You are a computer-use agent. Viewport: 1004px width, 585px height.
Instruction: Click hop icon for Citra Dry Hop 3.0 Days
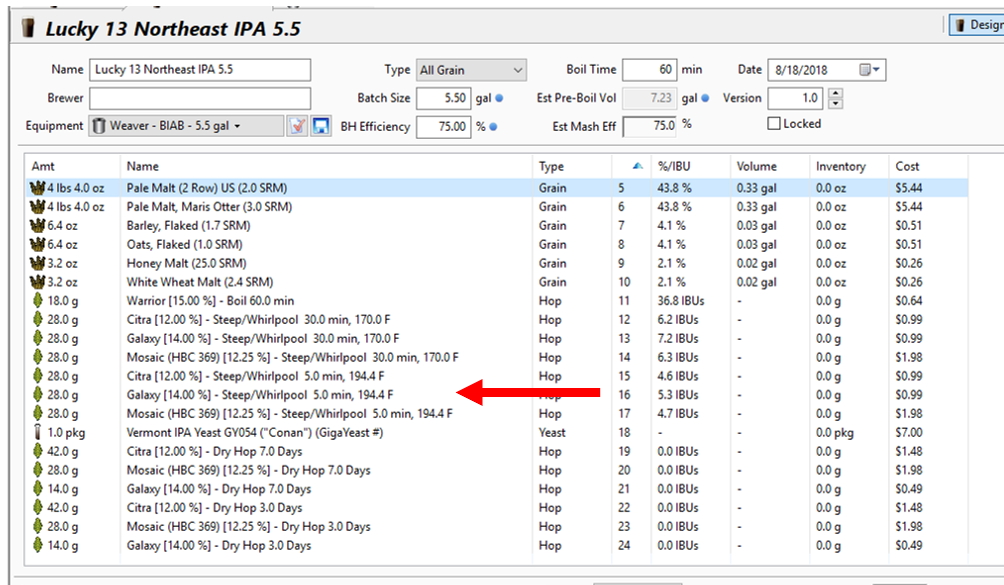pyautogui.click(x=38, y=508)
